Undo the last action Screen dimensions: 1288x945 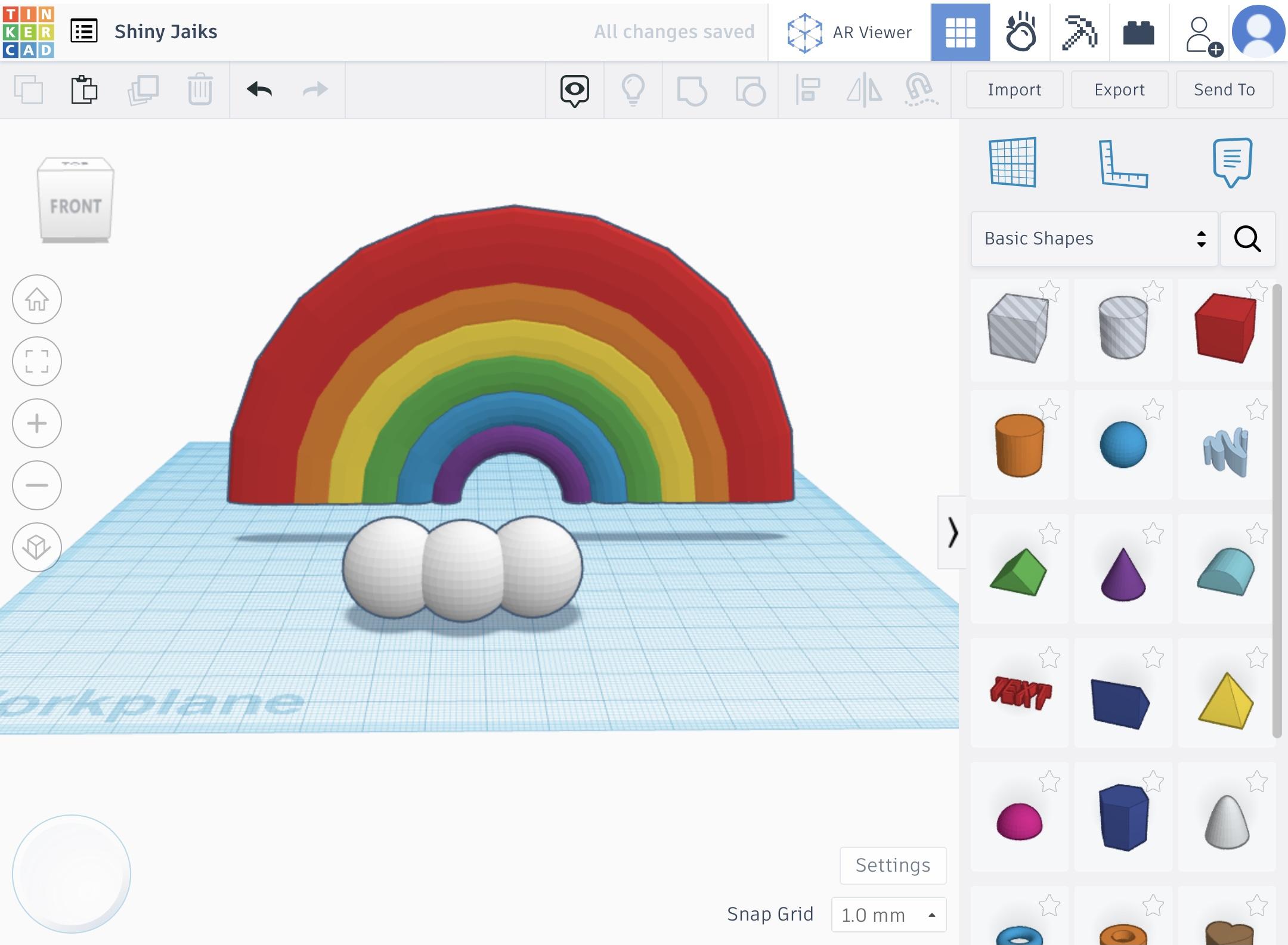pos(259,90)
